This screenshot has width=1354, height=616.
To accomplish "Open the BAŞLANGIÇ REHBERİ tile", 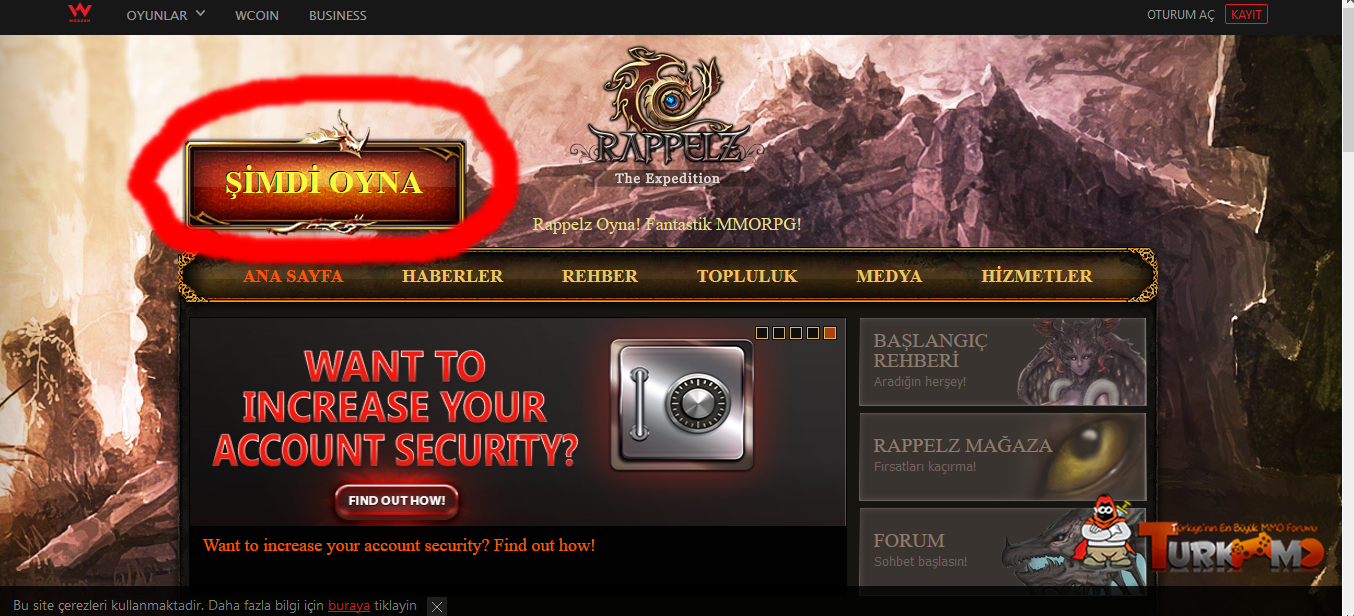I will pos(1003,362).
